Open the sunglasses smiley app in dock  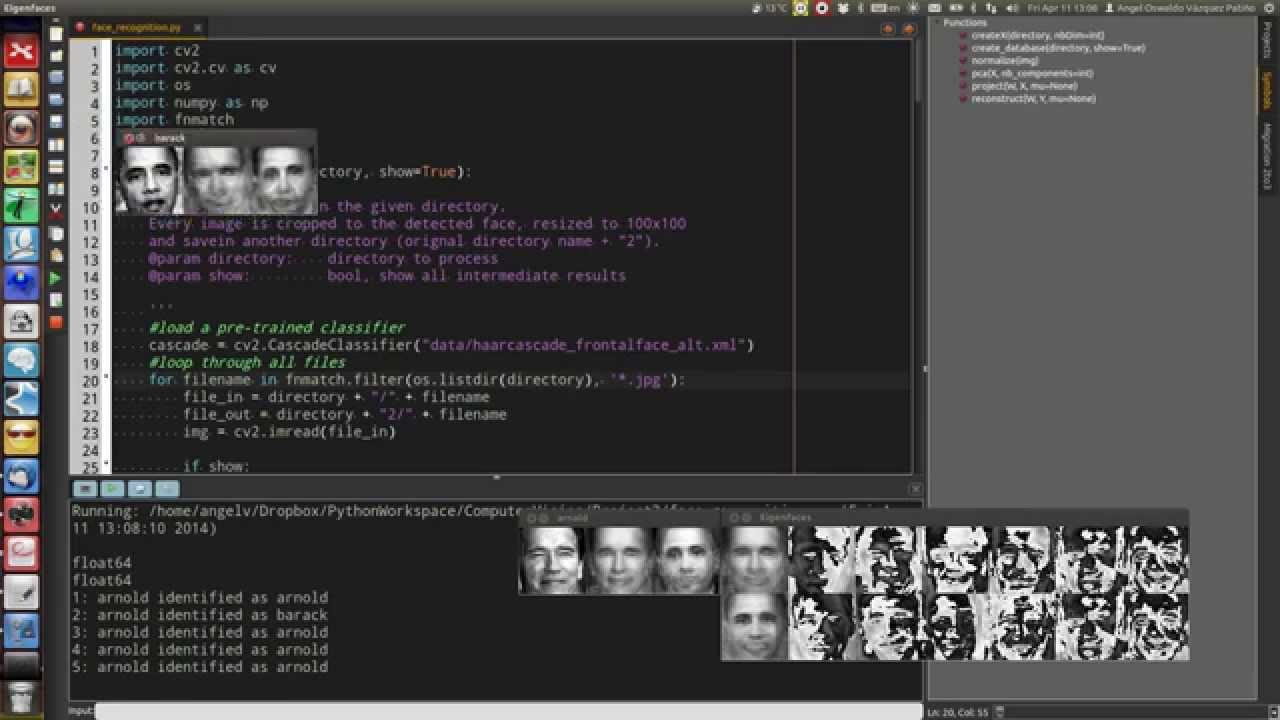(x=21, y=437)
